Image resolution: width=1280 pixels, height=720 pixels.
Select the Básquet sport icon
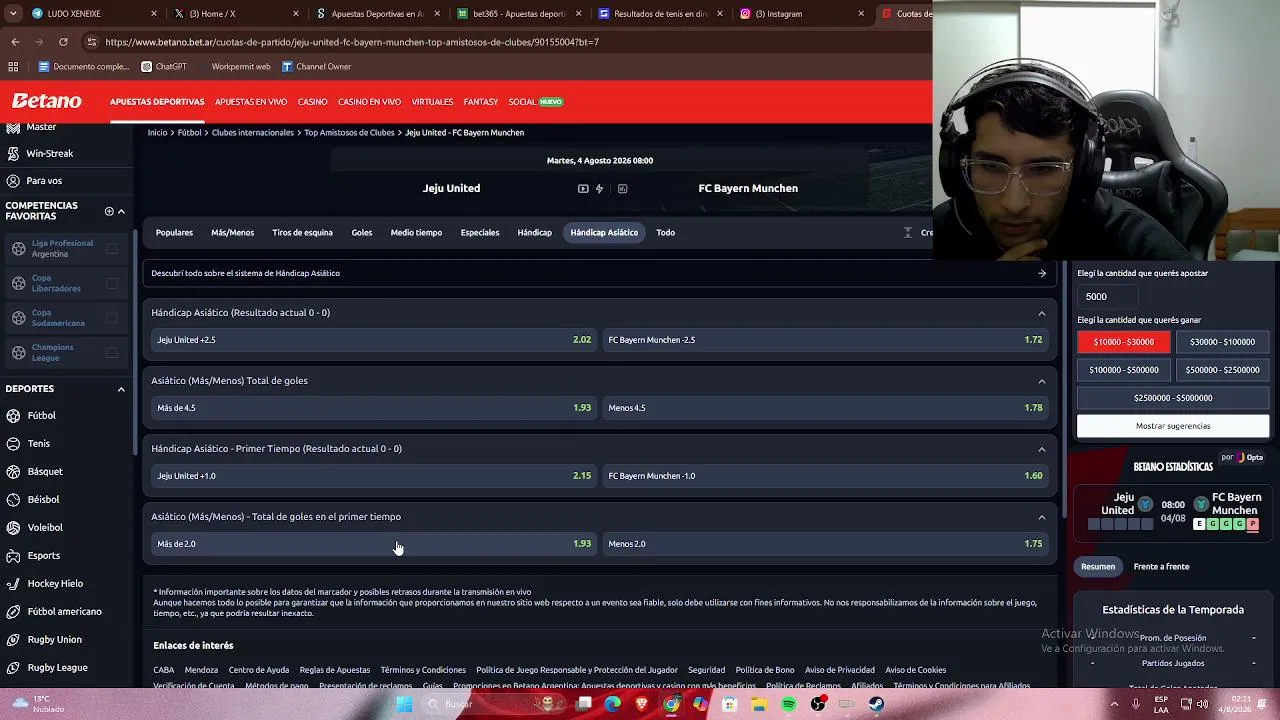[x=13, y=471]
